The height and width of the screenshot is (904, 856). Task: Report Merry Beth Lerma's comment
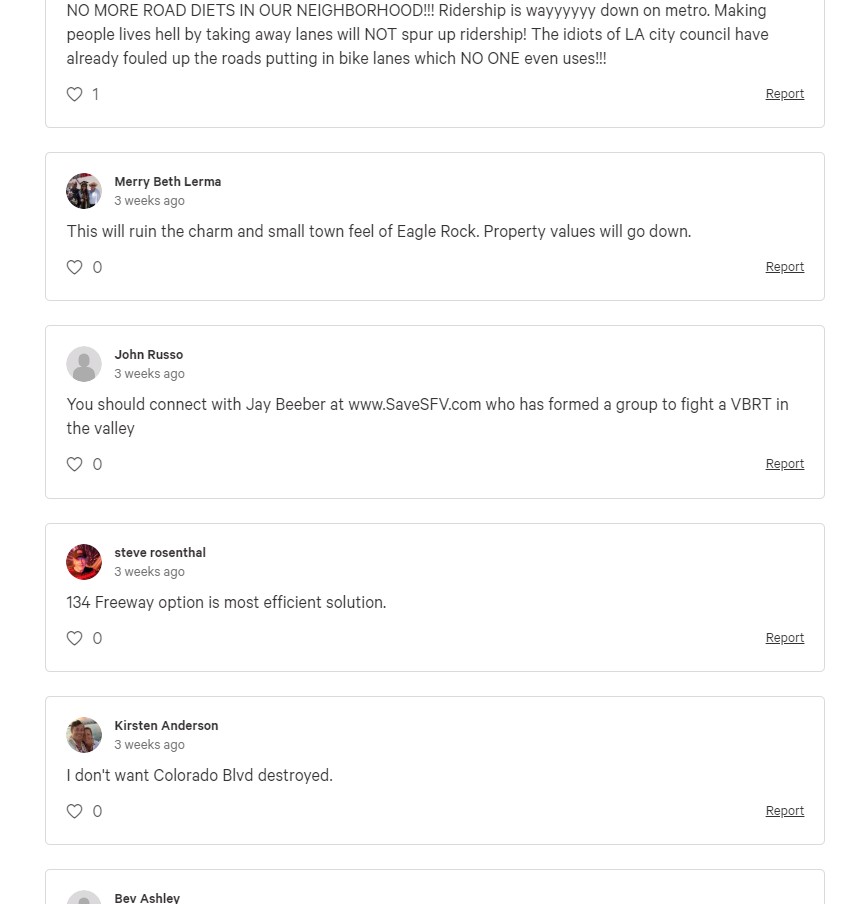coord(784,267)
